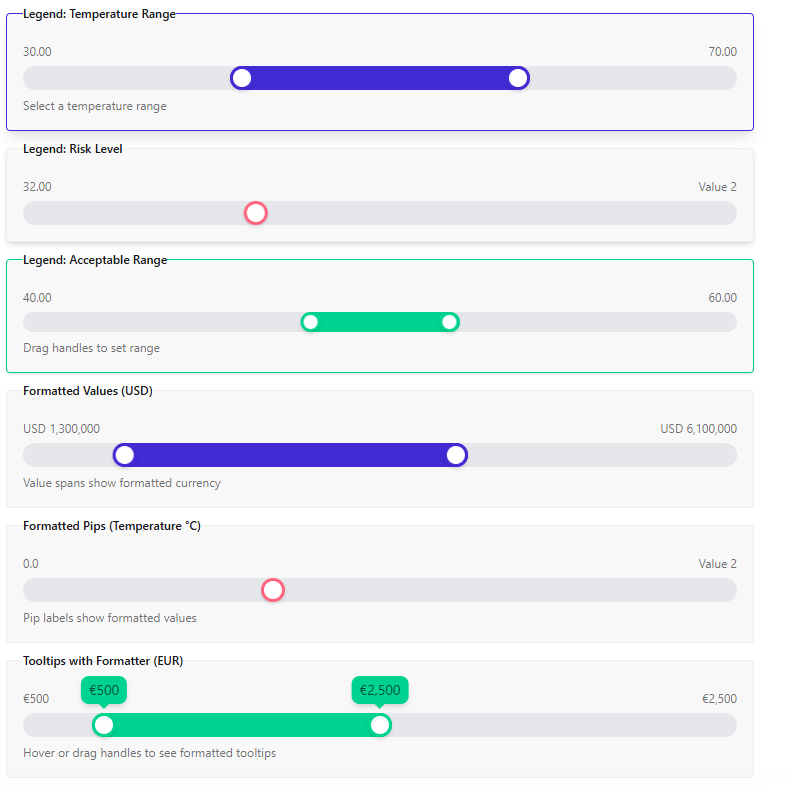
Task: Click the left handle of EUR tooltip slider
Action: click(x=104, y=725)
